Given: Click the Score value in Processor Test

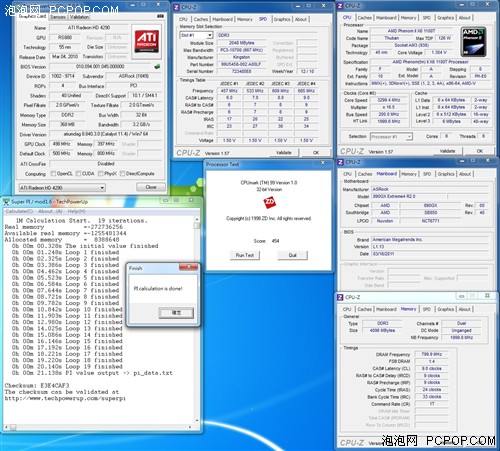Looking at the screenshot, I should 275,241.
